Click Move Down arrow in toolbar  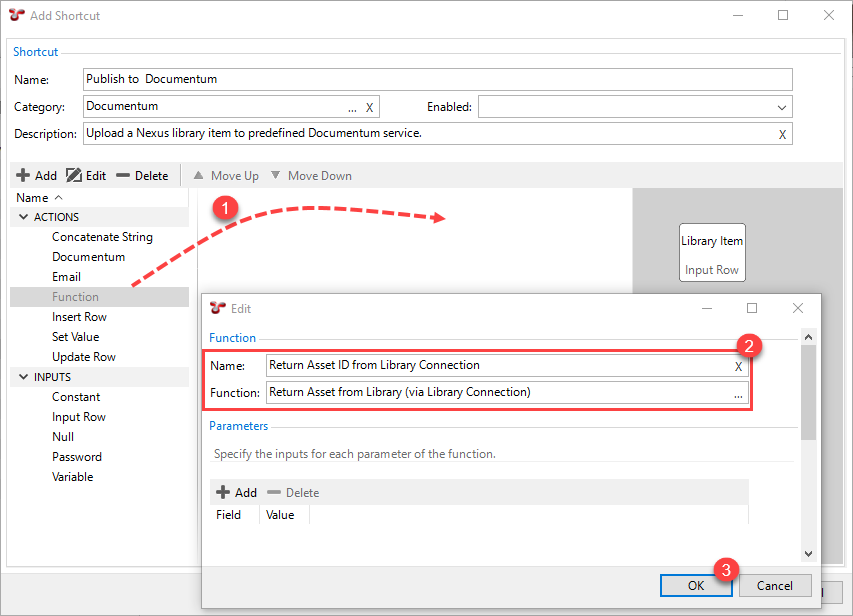tap(276, 175)
